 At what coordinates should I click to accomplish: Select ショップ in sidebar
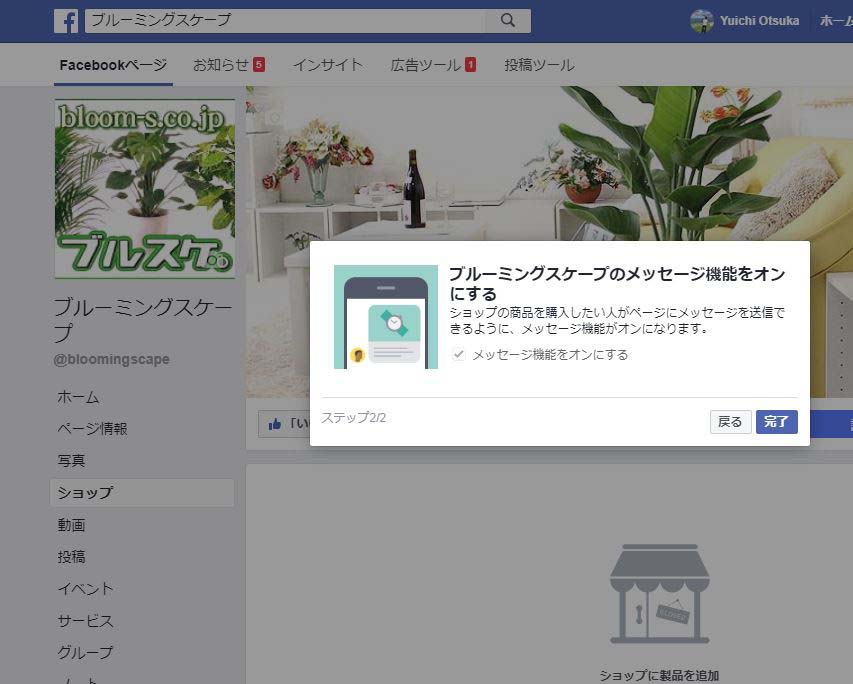point(142,493)
